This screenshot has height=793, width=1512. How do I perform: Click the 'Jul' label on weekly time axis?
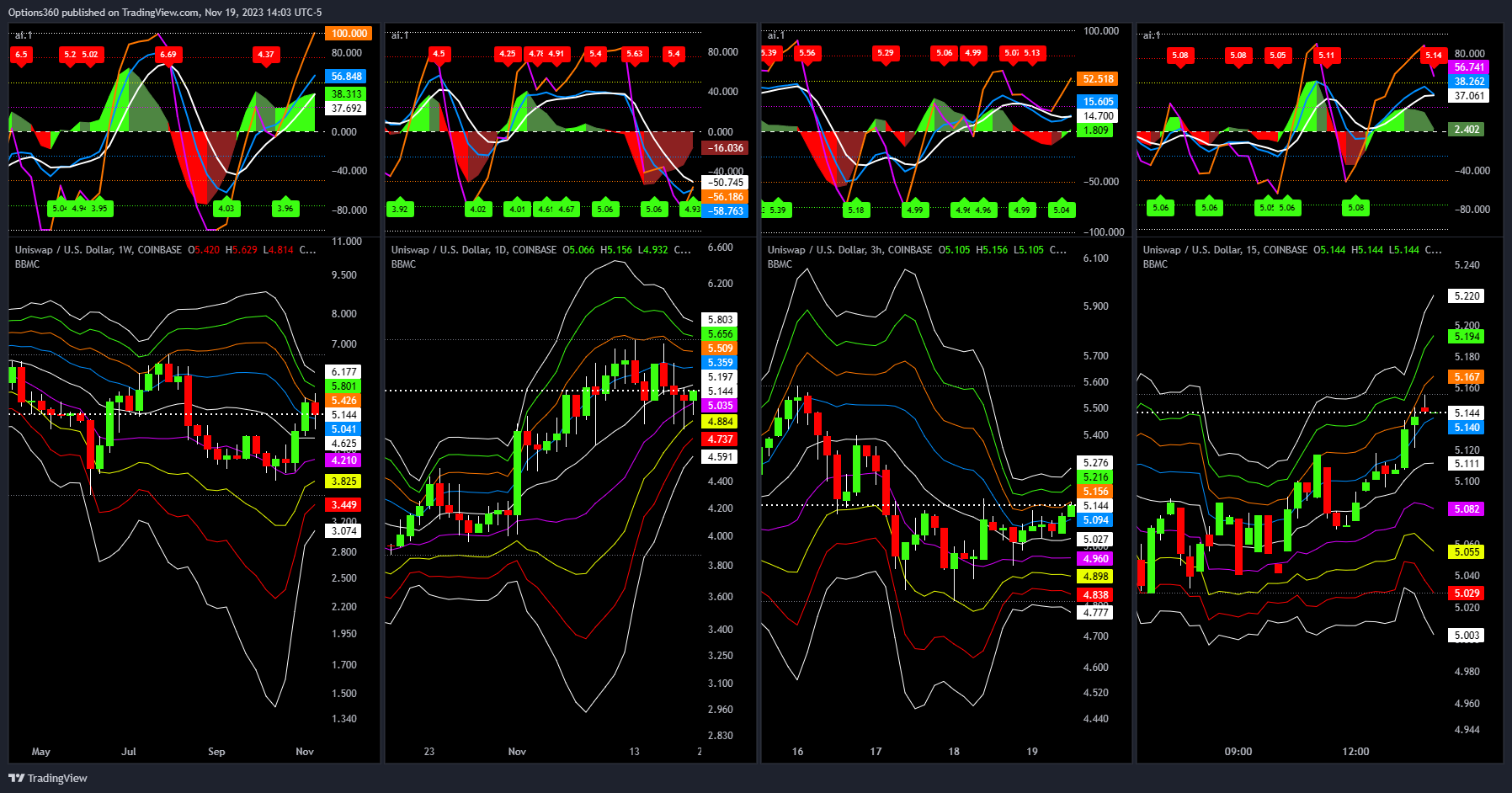click(x=129, y=752)
